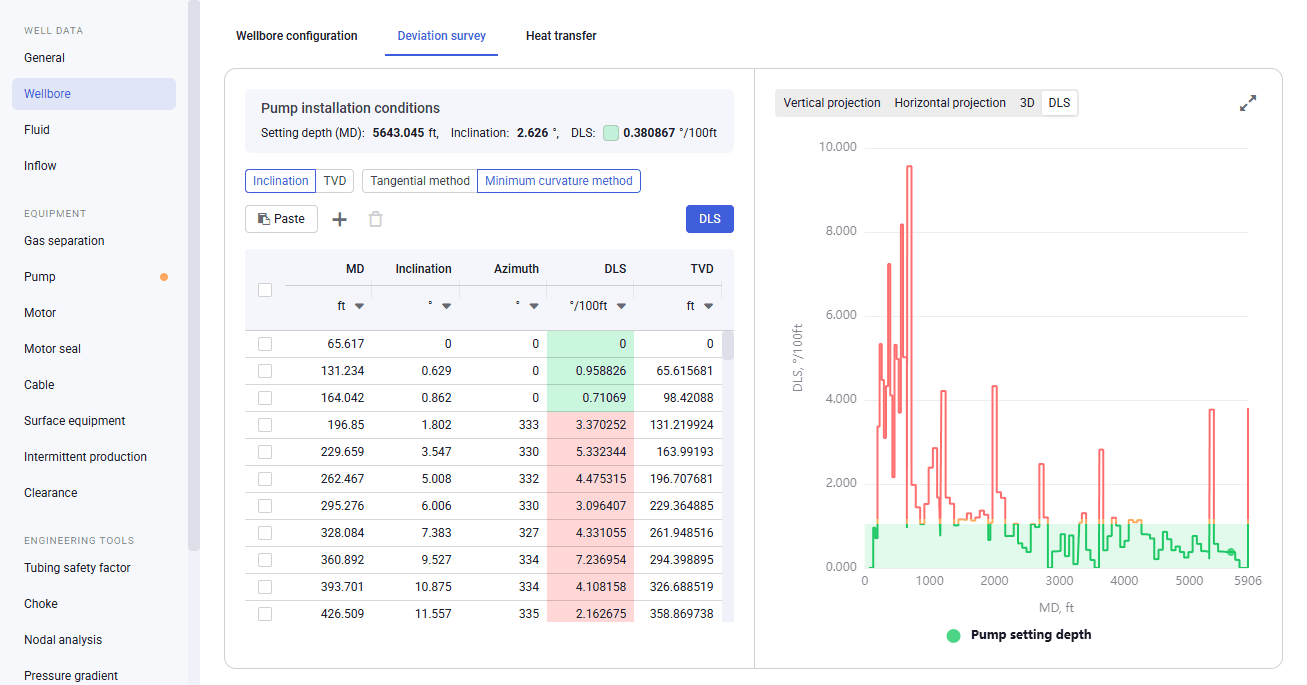Screen dimensions: 1307x685
Task: Check the row with MD 65.617
Action: coord(265,344)
